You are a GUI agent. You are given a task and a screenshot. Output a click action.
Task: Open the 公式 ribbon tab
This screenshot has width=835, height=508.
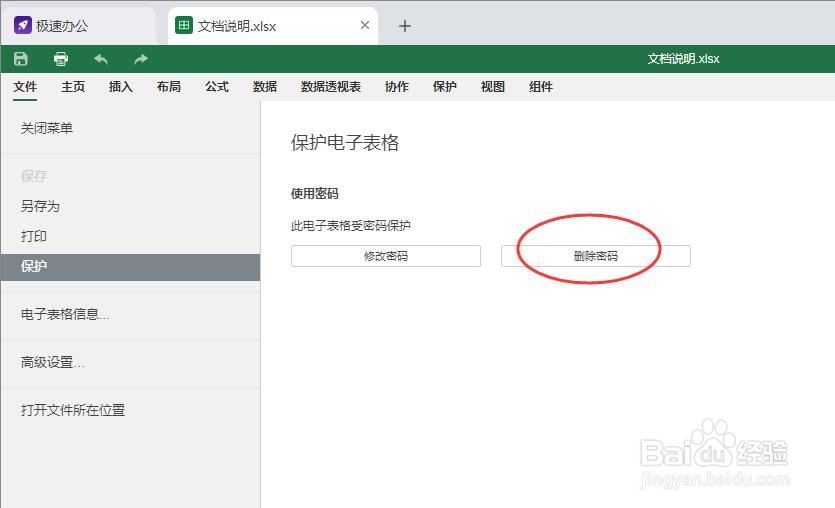pyautogui.click(x=217, y=86)
